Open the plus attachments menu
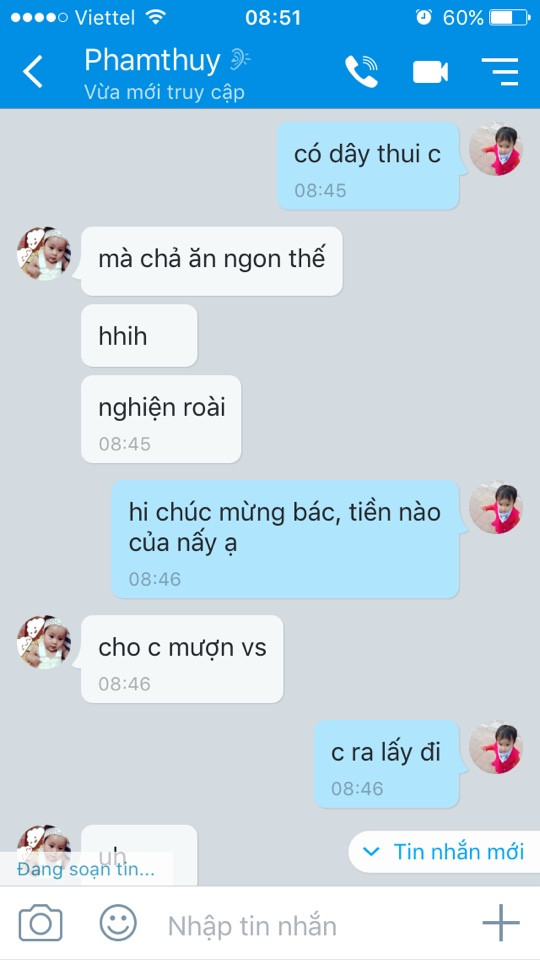The width and height of the screenshot is (540, 960). 501,922
